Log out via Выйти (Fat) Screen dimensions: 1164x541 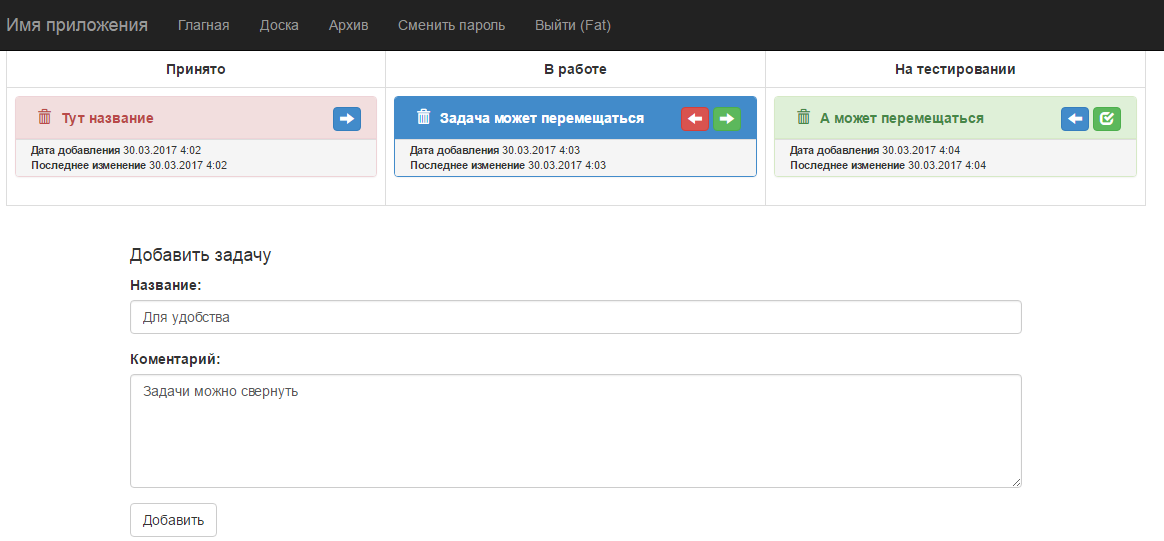[572, 25]
